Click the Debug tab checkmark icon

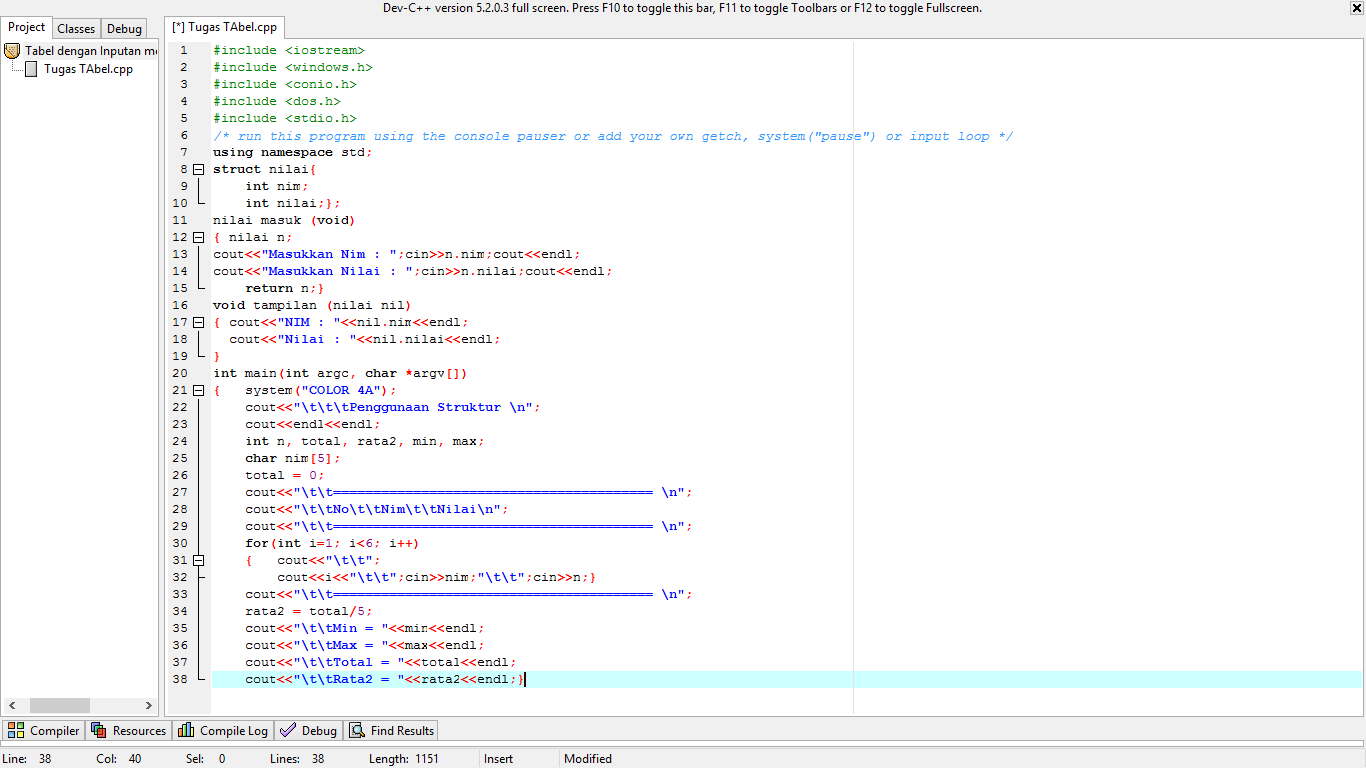click(x=288, y=731)
